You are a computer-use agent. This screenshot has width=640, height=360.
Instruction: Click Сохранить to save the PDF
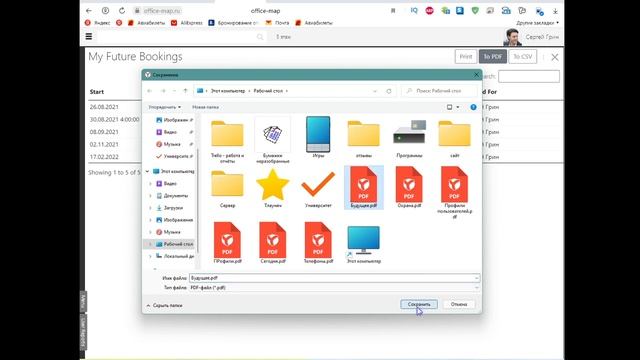click(x=419, y=304)
